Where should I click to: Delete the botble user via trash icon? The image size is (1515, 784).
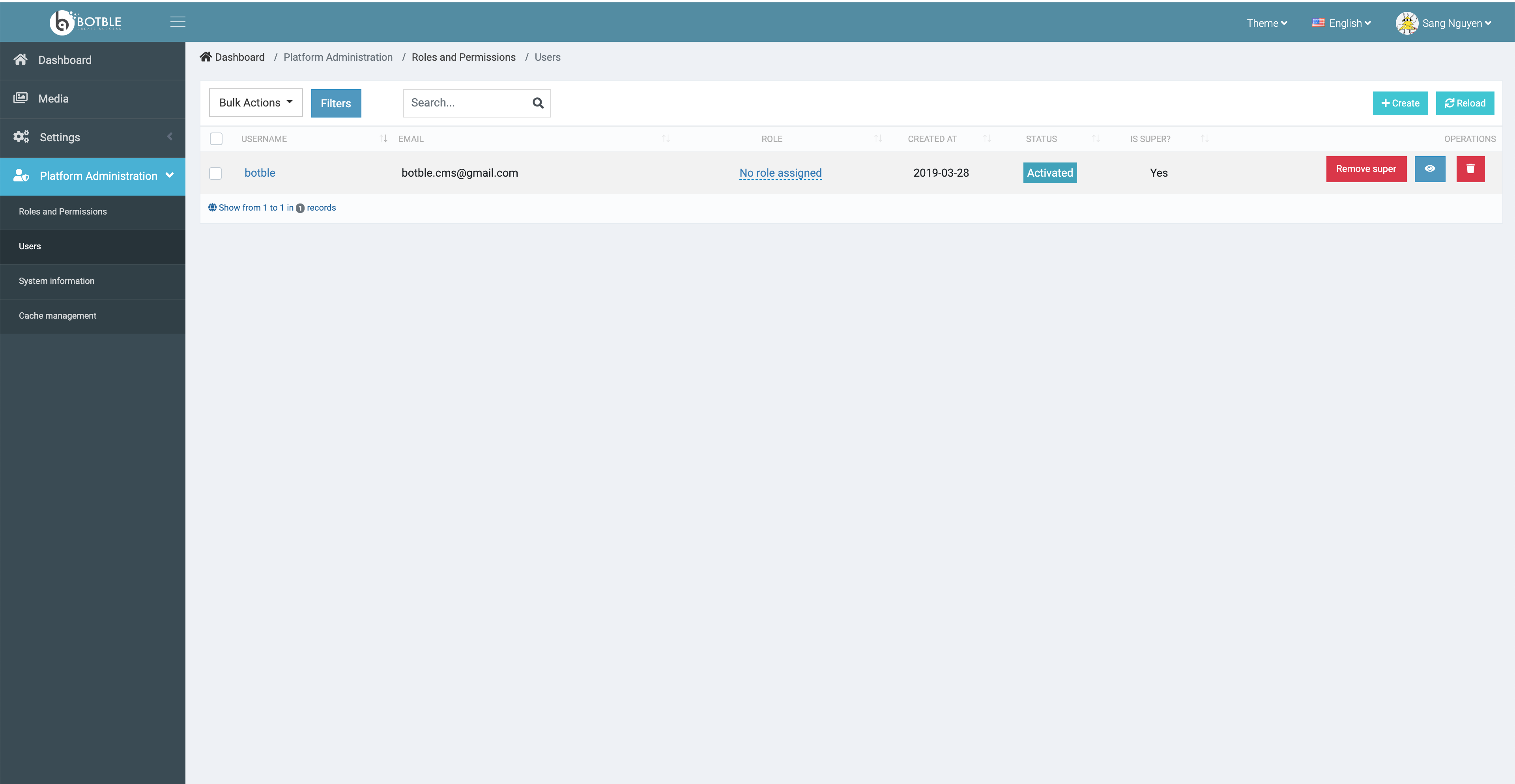pyautogui.click(x=1470, y=169)
